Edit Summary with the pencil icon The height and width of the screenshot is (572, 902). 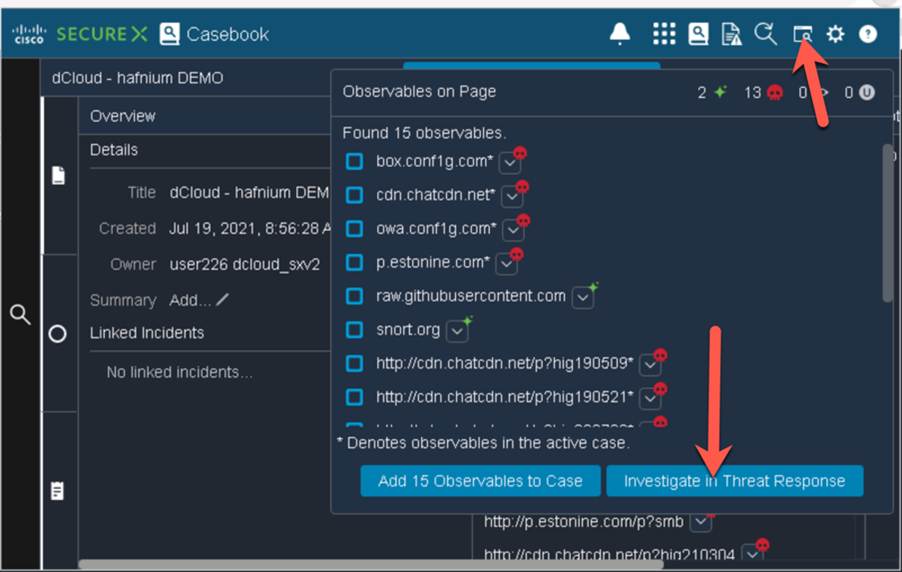[223, 299]
